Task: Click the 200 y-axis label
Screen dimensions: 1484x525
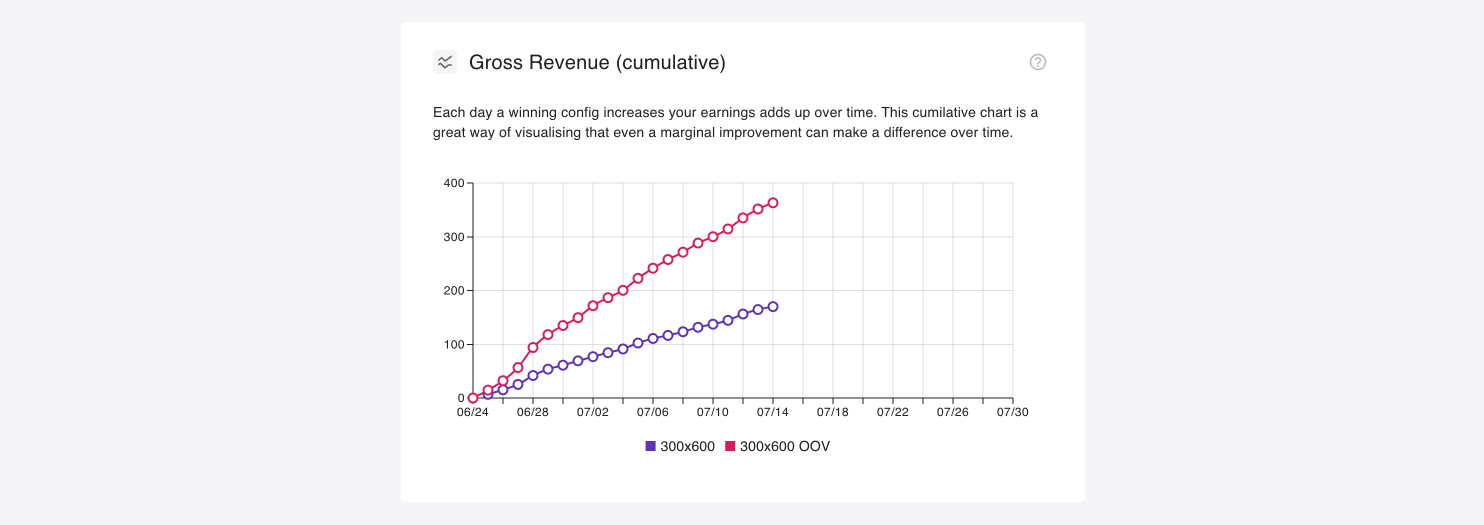Action: (x=453, y=291)
